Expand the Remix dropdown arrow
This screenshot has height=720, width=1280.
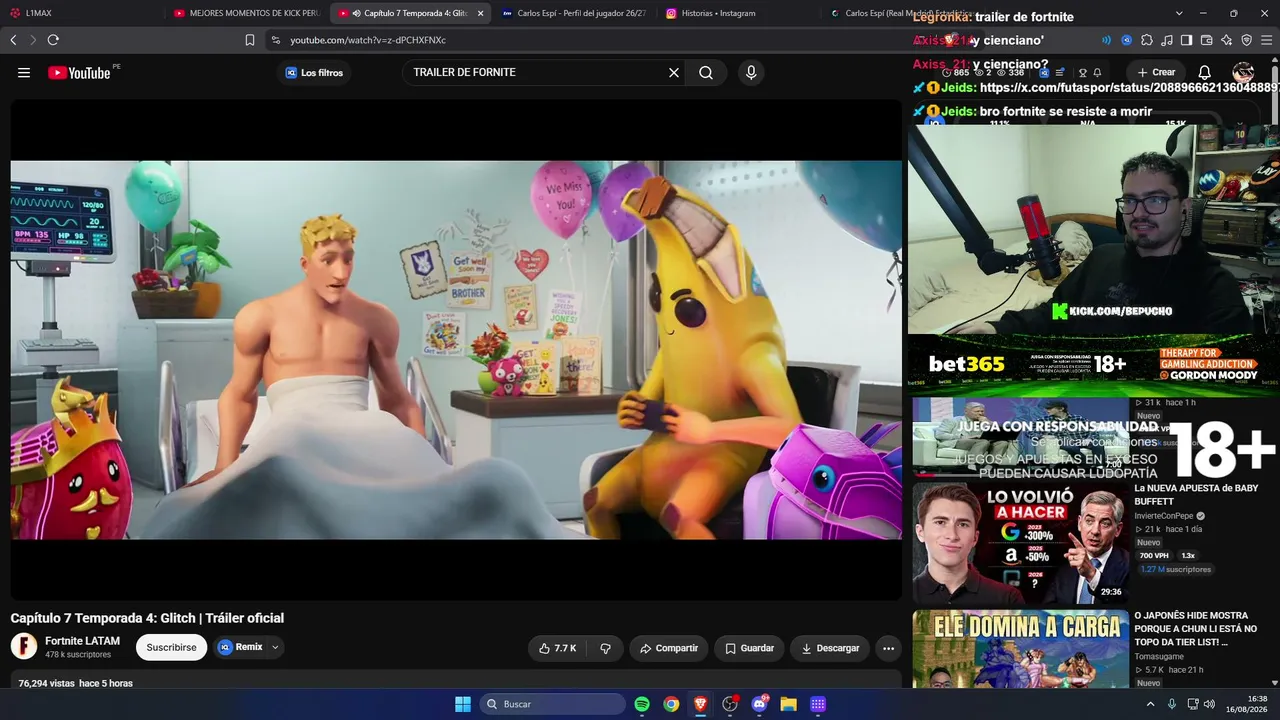[x=275, y=648]
